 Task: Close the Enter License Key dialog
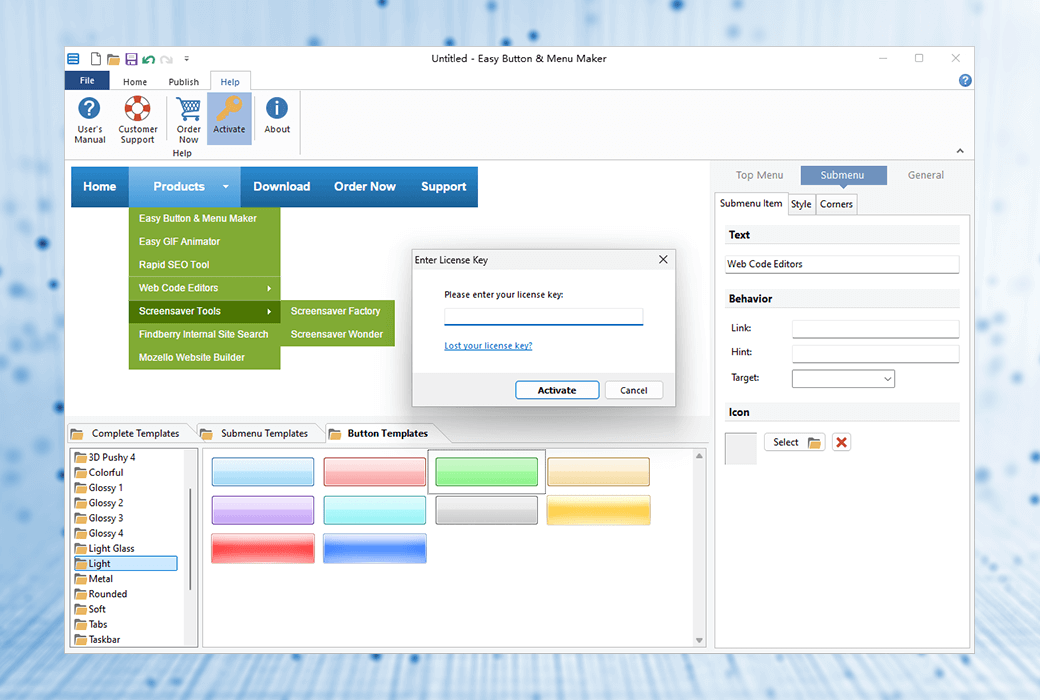click(x=663, y=259)
